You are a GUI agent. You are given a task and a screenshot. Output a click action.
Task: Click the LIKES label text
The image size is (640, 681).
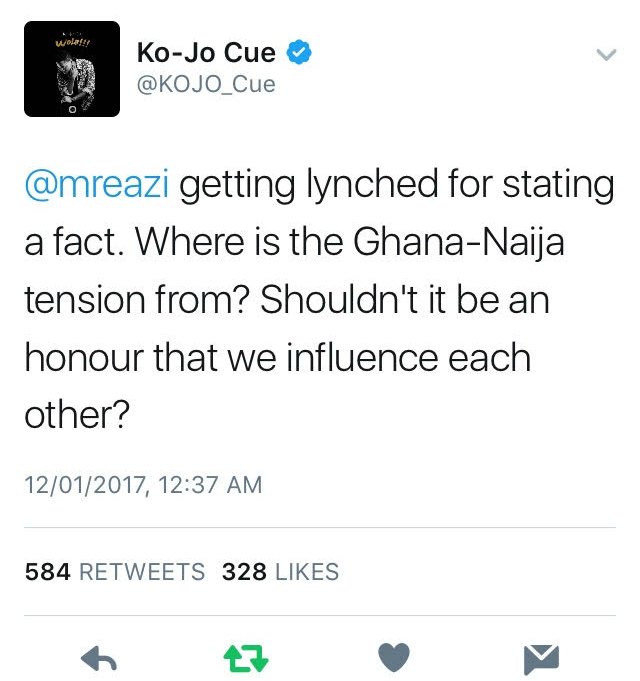coord(307,572)
